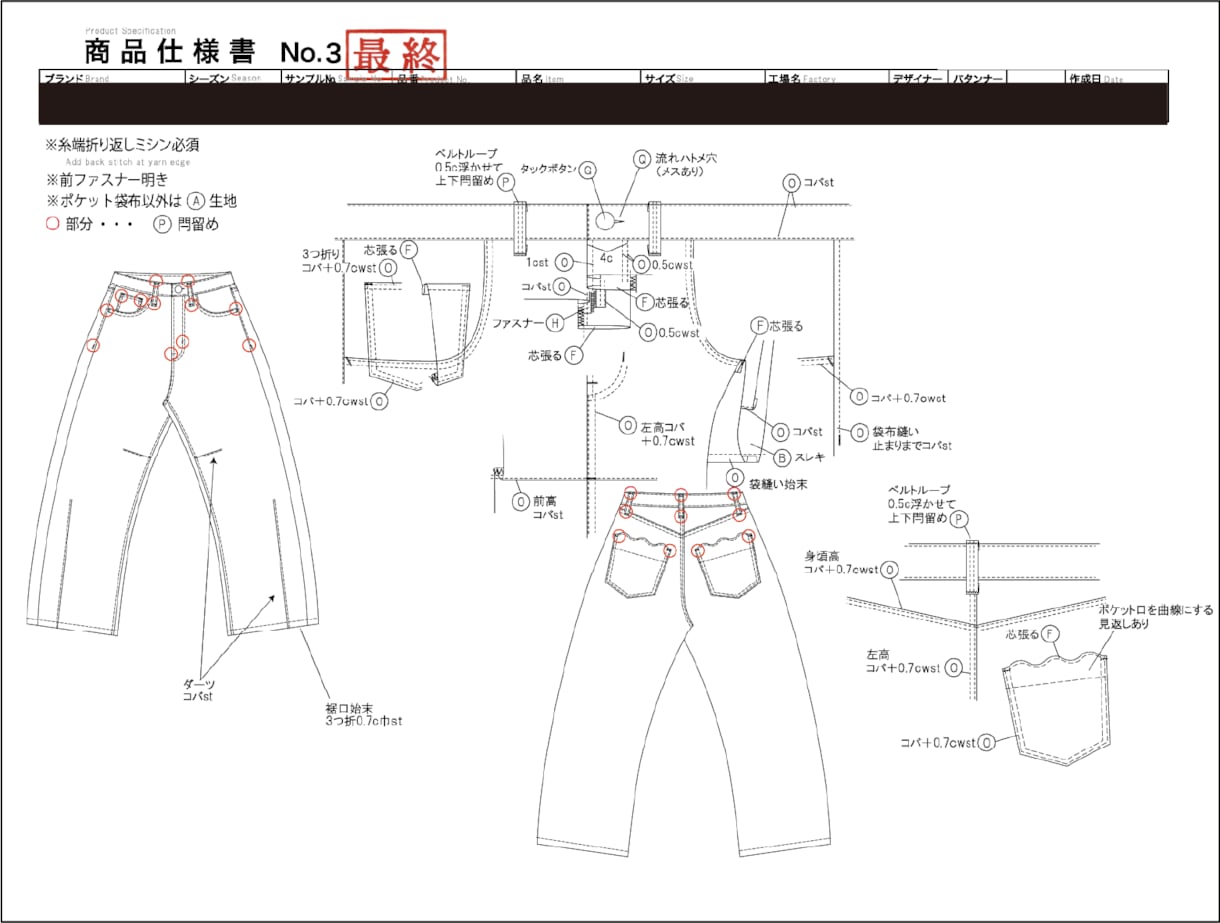Click the red 最終 stamp

[395, 53]
